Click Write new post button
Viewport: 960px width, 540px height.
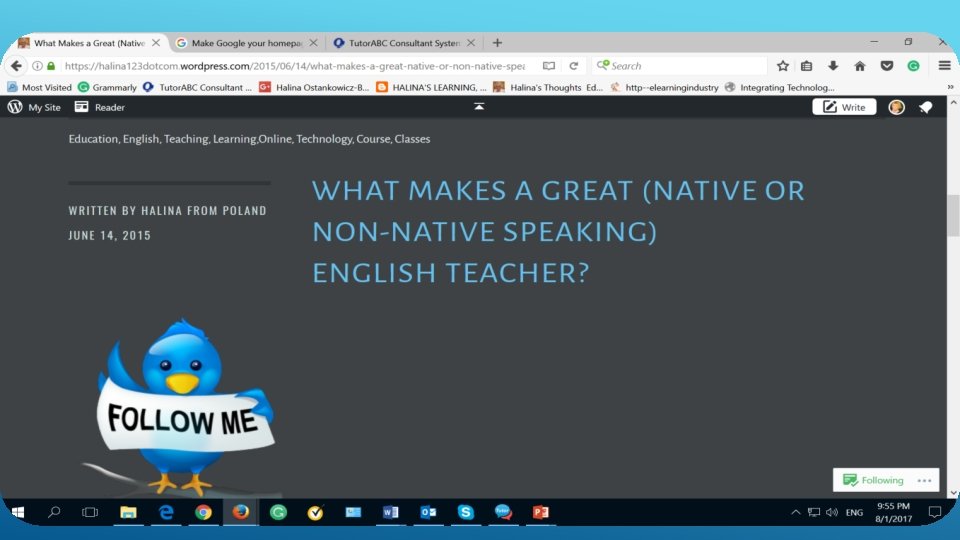coord(844,107)
